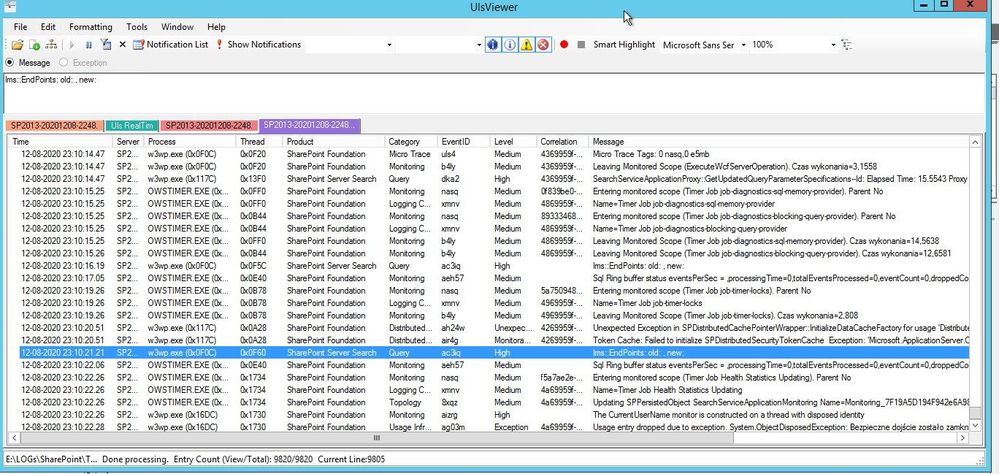
Task: Open the Formatting menu
Action: click(x=90, y=27)
